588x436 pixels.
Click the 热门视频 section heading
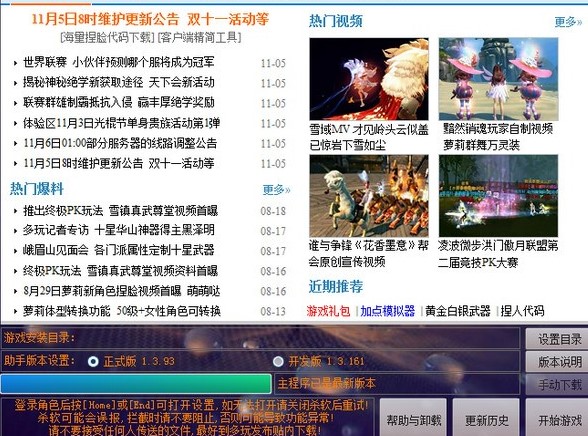[336, 21]
